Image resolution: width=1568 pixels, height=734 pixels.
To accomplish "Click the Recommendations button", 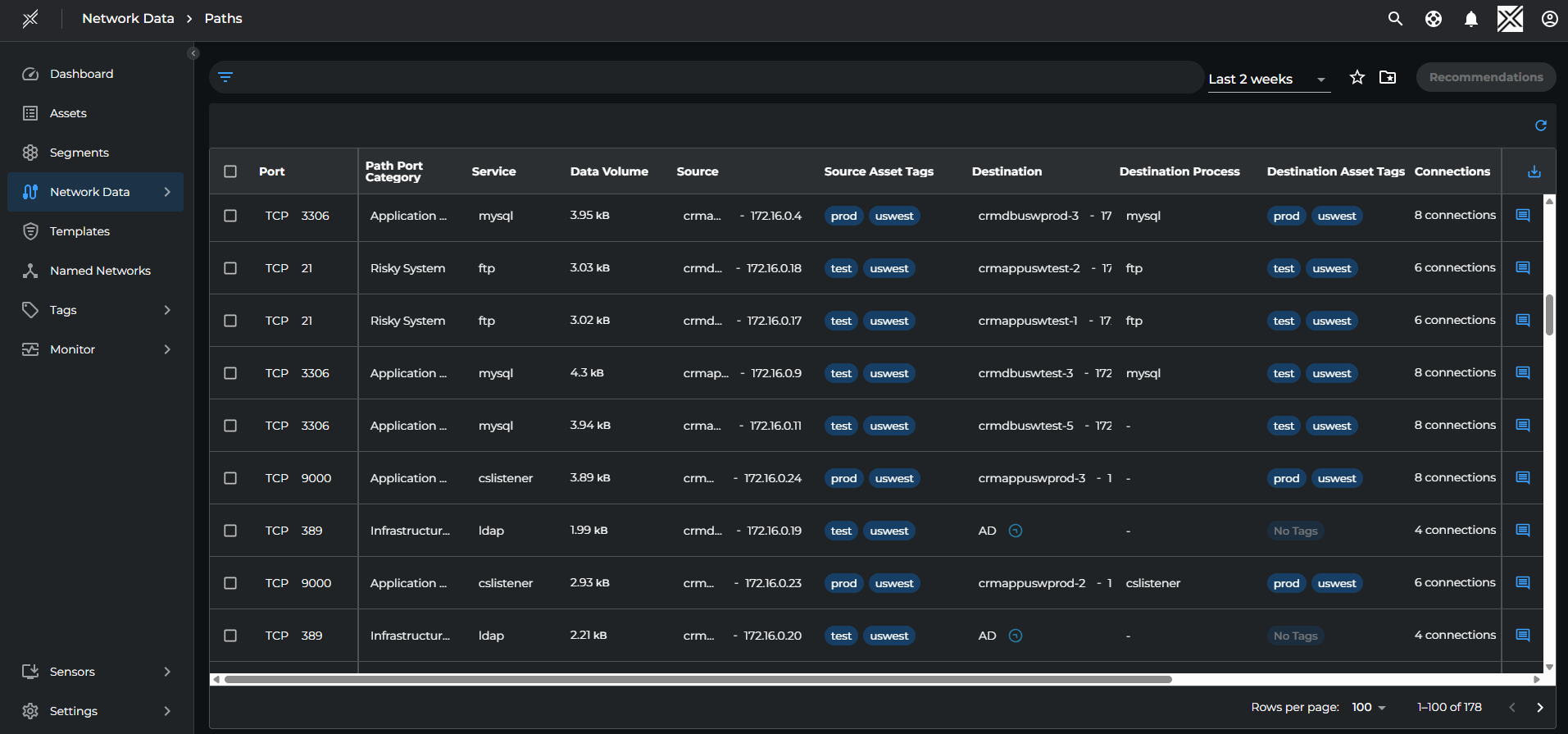I will 1485,77.
